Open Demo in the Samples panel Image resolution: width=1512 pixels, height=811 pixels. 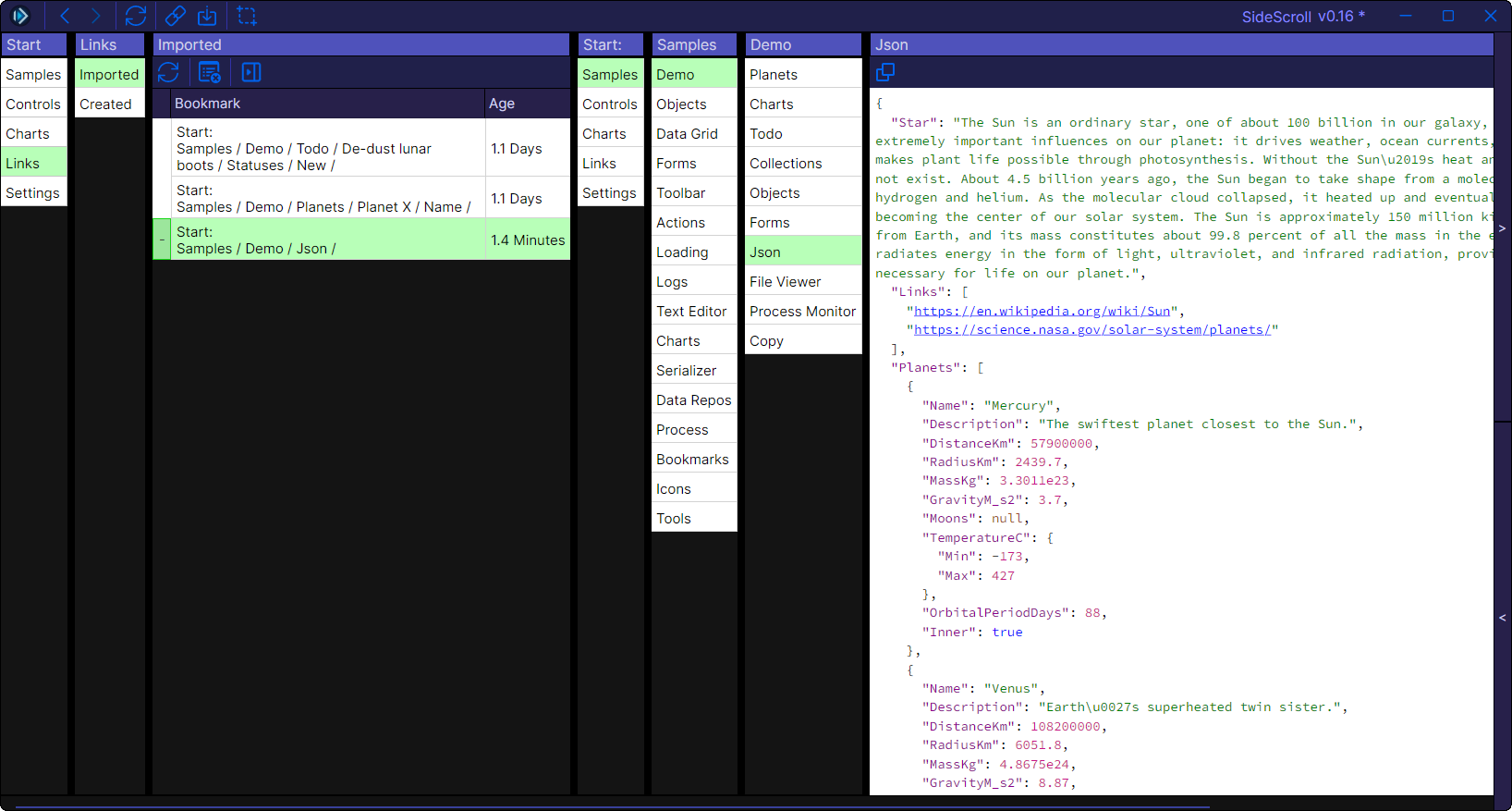[694, 75]
